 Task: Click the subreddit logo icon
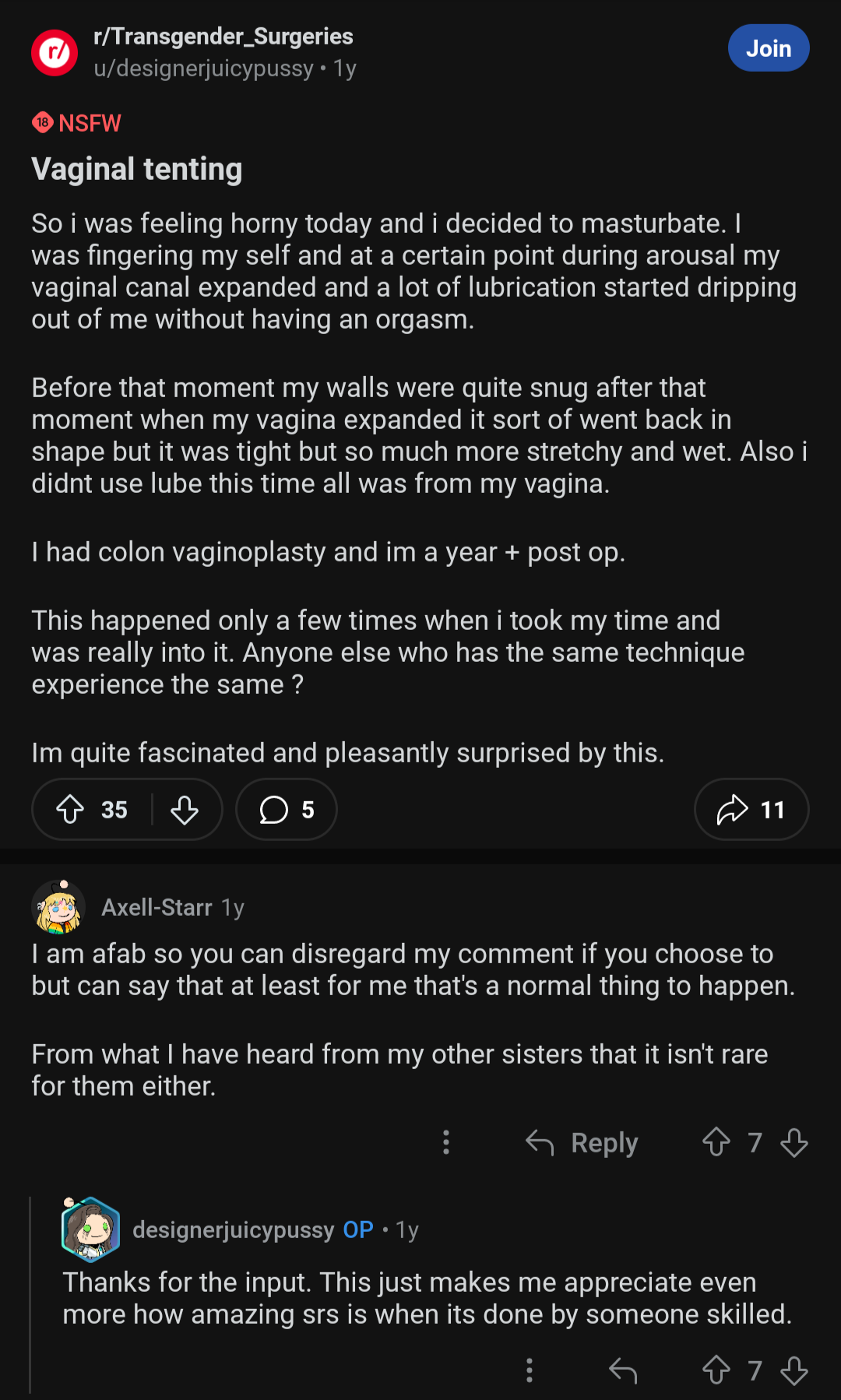55,52
